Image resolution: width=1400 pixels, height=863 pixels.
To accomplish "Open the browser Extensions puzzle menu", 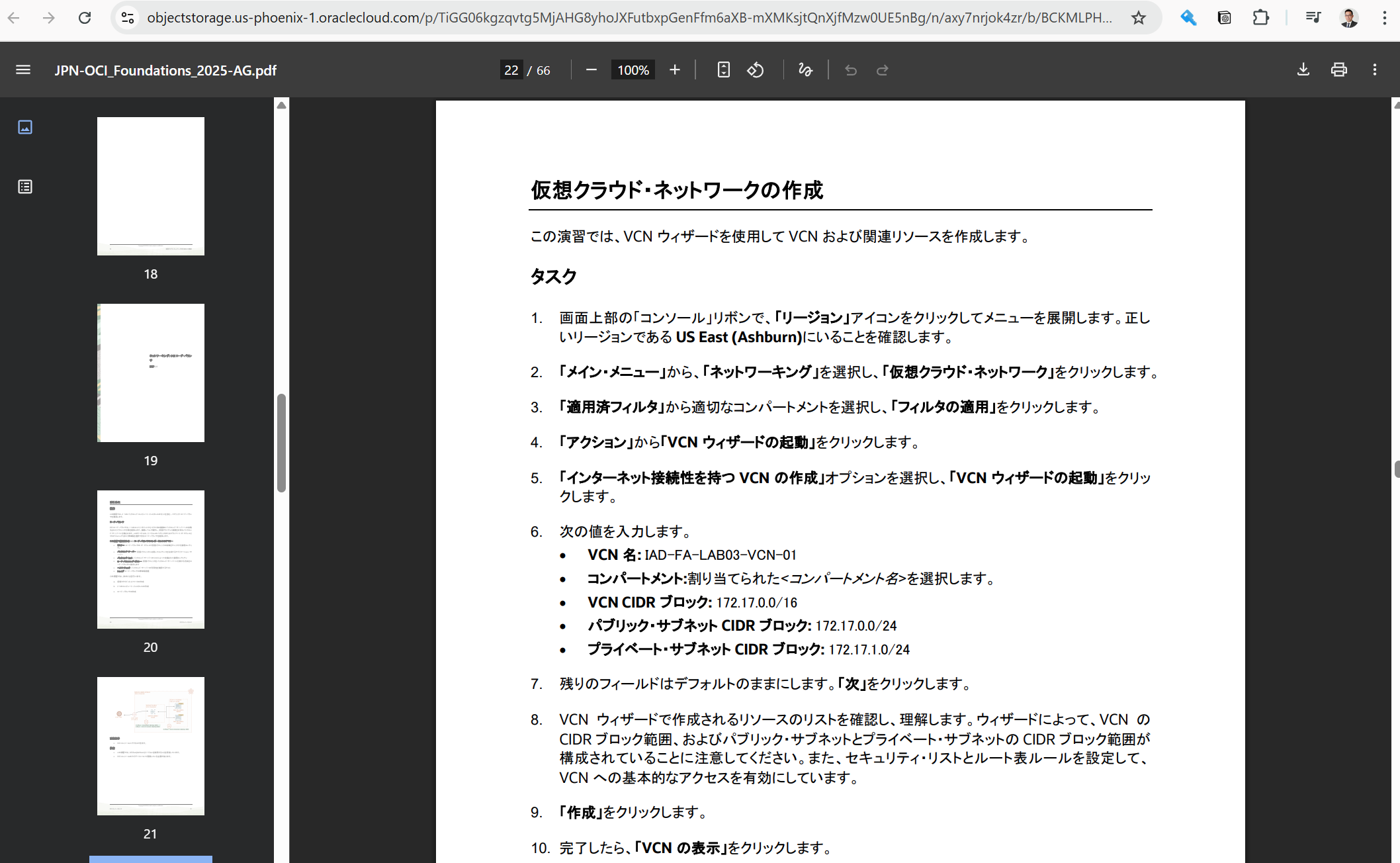I will (1261, 18).
